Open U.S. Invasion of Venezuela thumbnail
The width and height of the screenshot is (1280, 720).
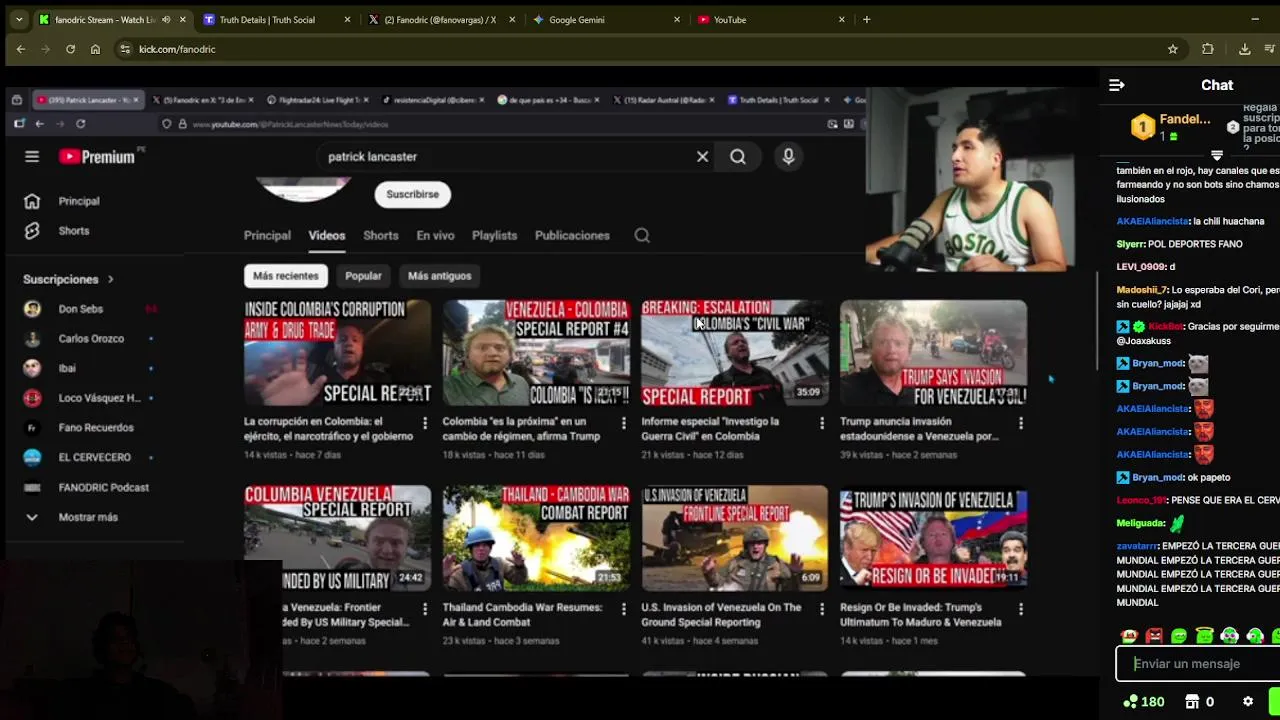tap(735, 538)
